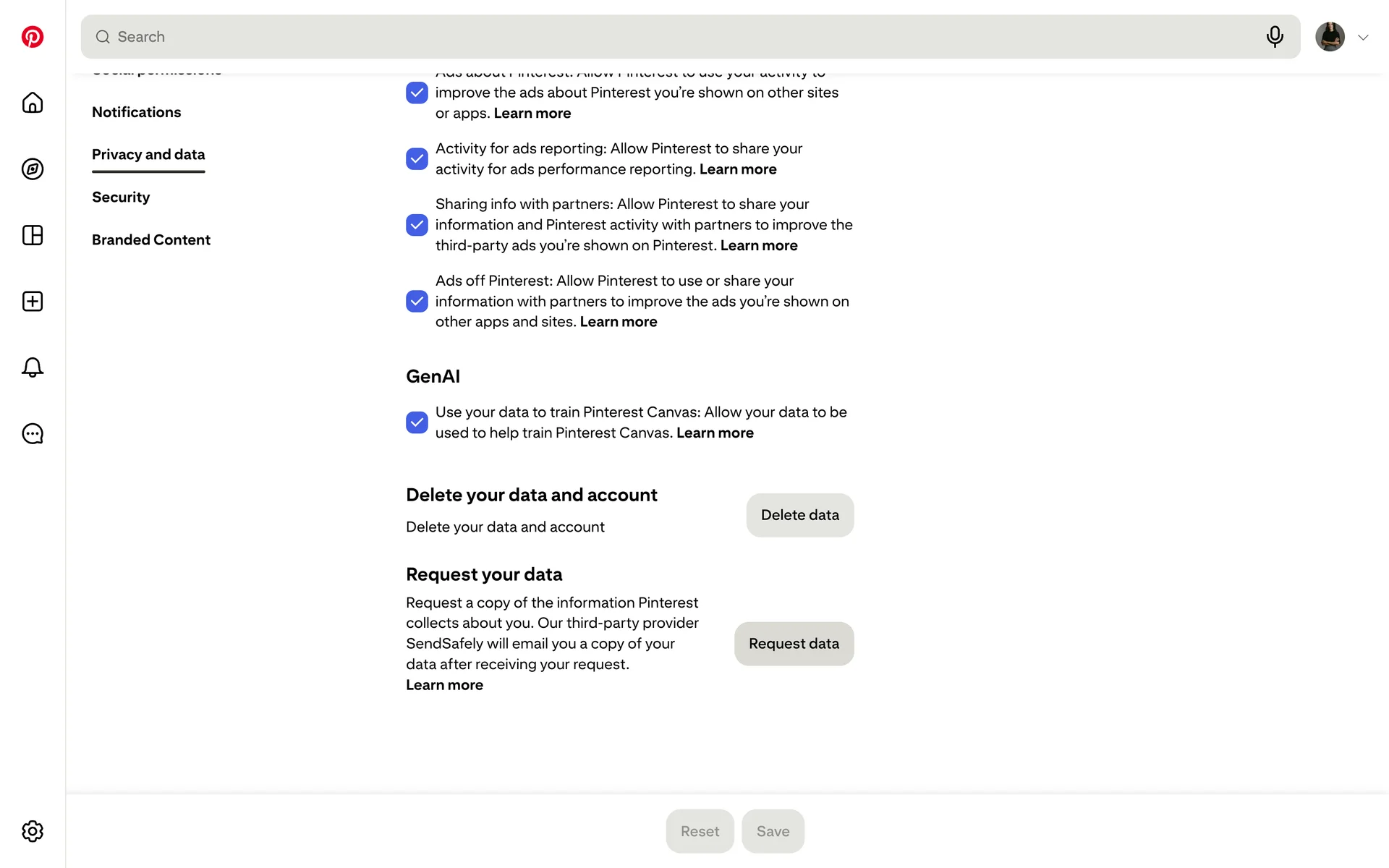Click the Request data button

[x=794, y=644]
